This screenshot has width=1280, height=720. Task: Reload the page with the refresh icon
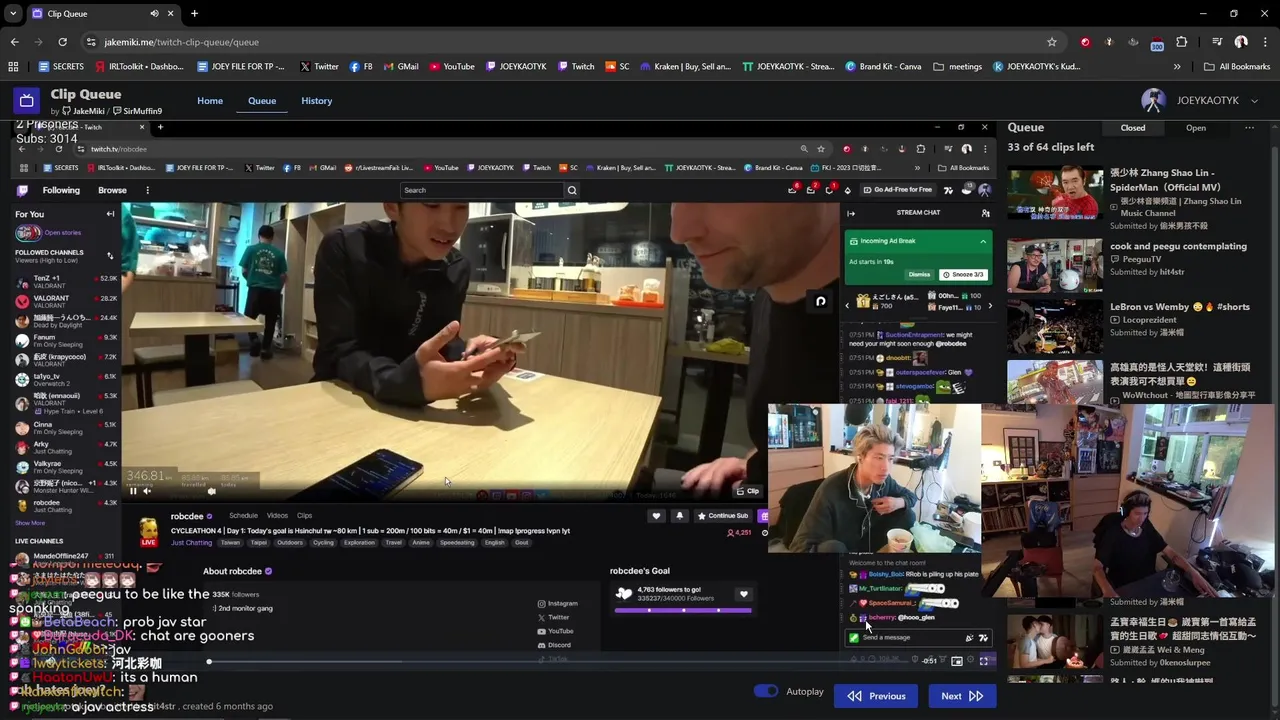62,42
